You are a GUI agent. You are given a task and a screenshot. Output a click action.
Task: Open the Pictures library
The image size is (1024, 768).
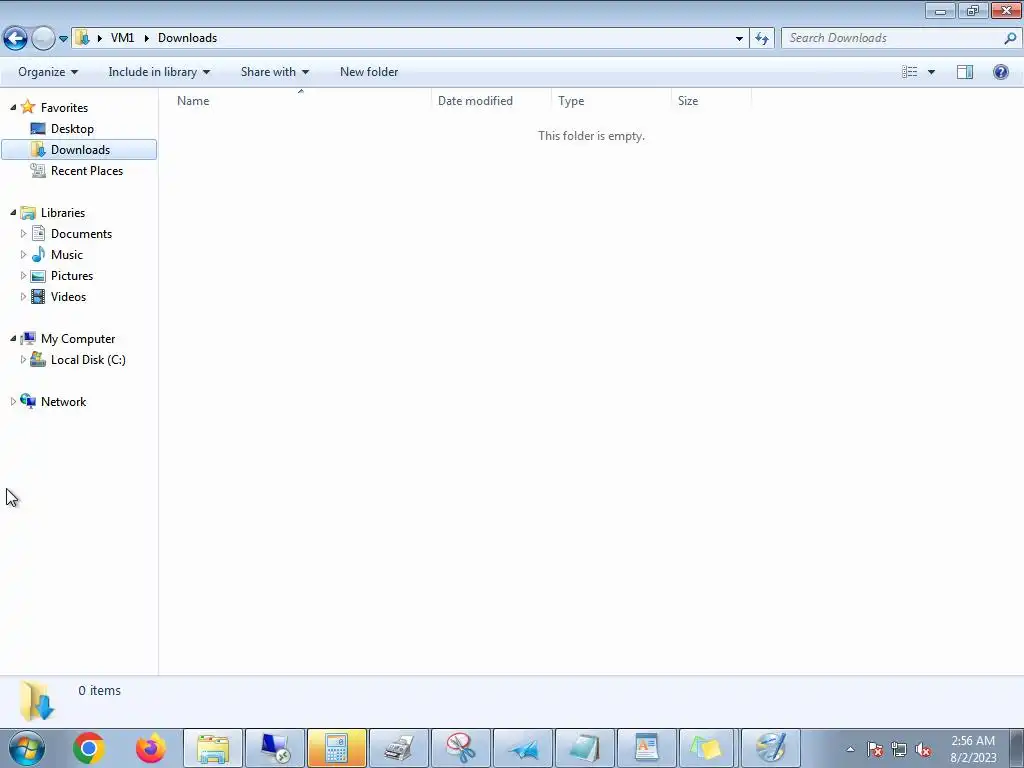coord(72,276)
